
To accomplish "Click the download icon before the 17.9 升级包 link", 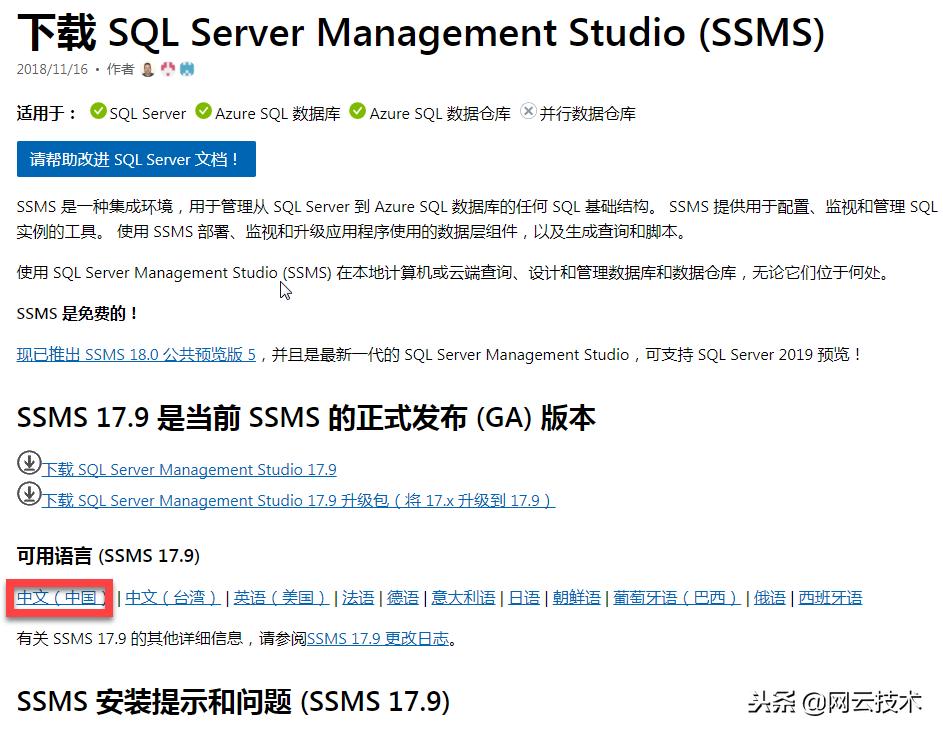I will (27, 494).
